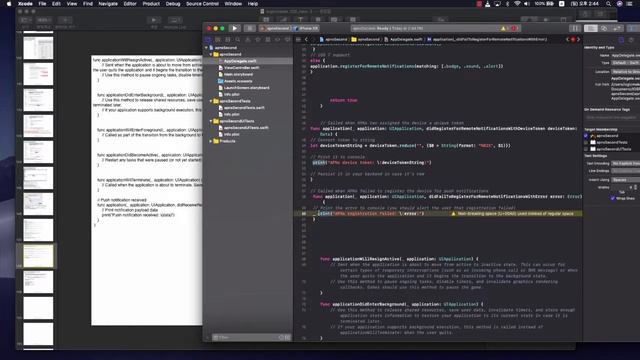Open the Line Endings dropdown
640x360 pixels.
625,171
